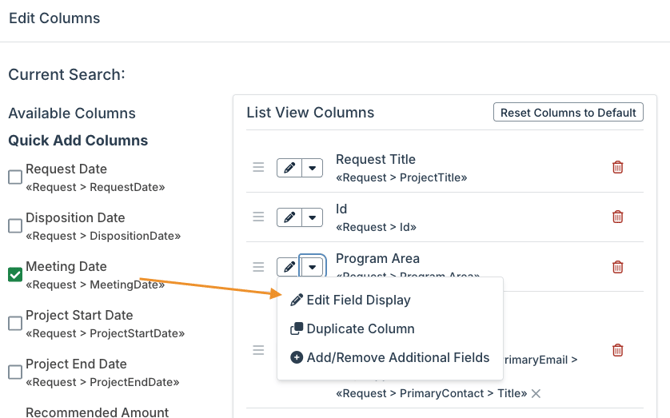Open dropdown arrow for Request Title column

313,168
